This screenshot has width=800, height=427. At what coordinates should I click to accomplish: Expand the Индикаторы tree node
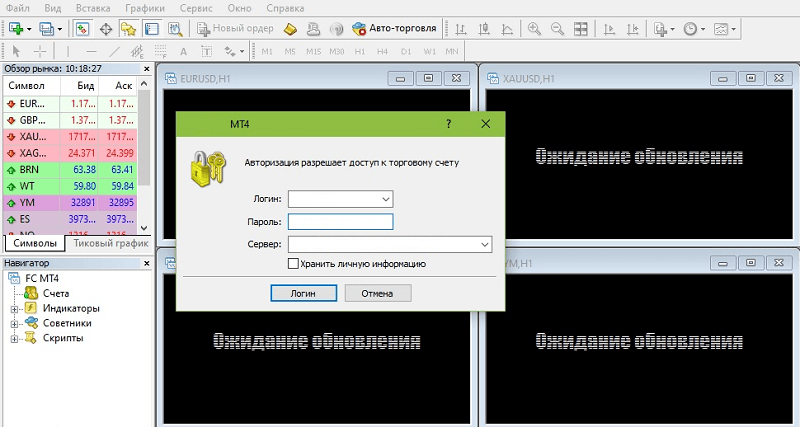(14, 309)
